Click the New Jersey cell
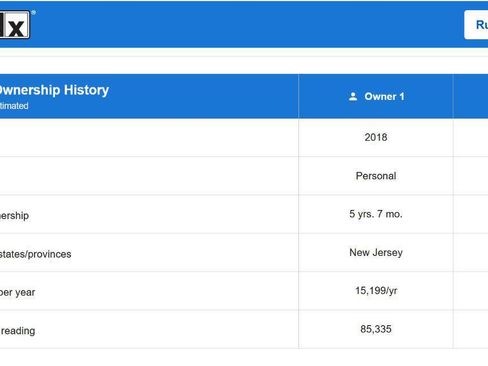This screenshot has width=488, height=366. tap(376, 252)
